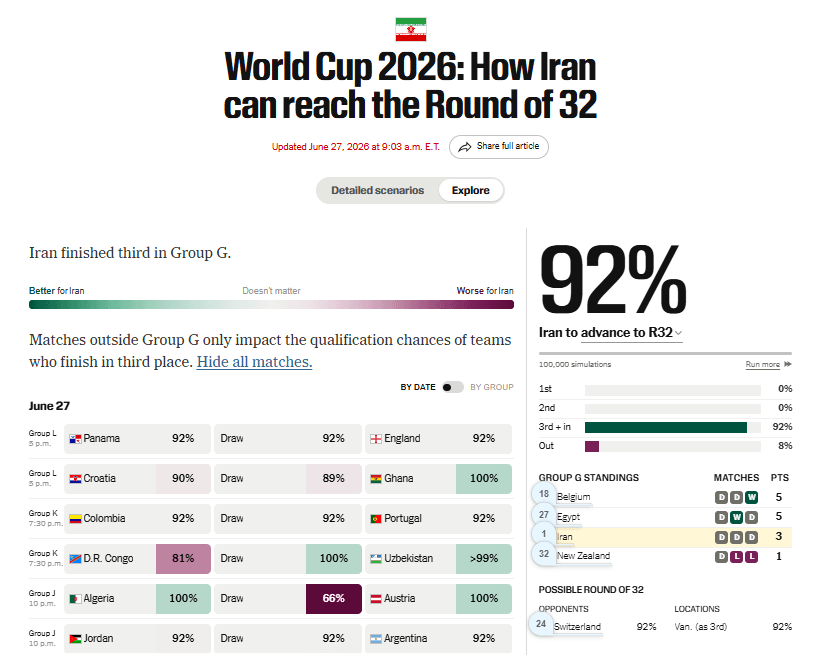Click Belgium's rank 18 badge

[x=544, y=494]
